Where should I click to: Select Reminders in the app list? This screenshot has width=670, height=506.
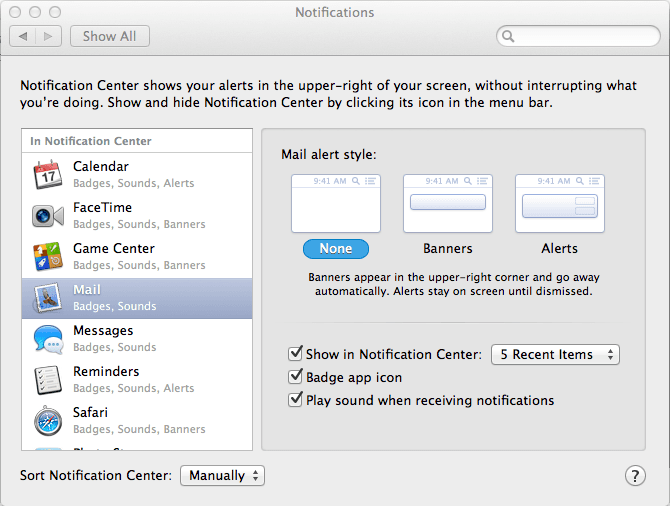click(x=137, y=380)
